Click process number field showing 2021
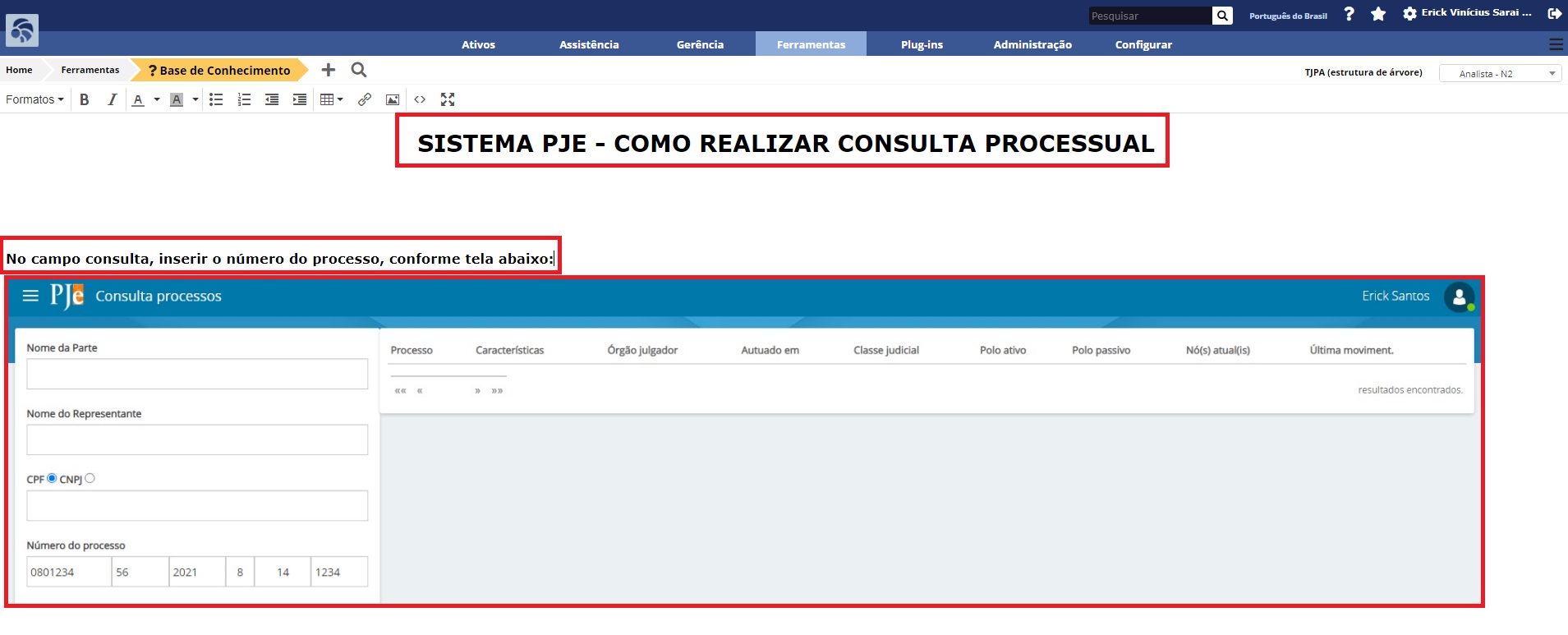Screen dimensions: 1568x635 (197, 572)
